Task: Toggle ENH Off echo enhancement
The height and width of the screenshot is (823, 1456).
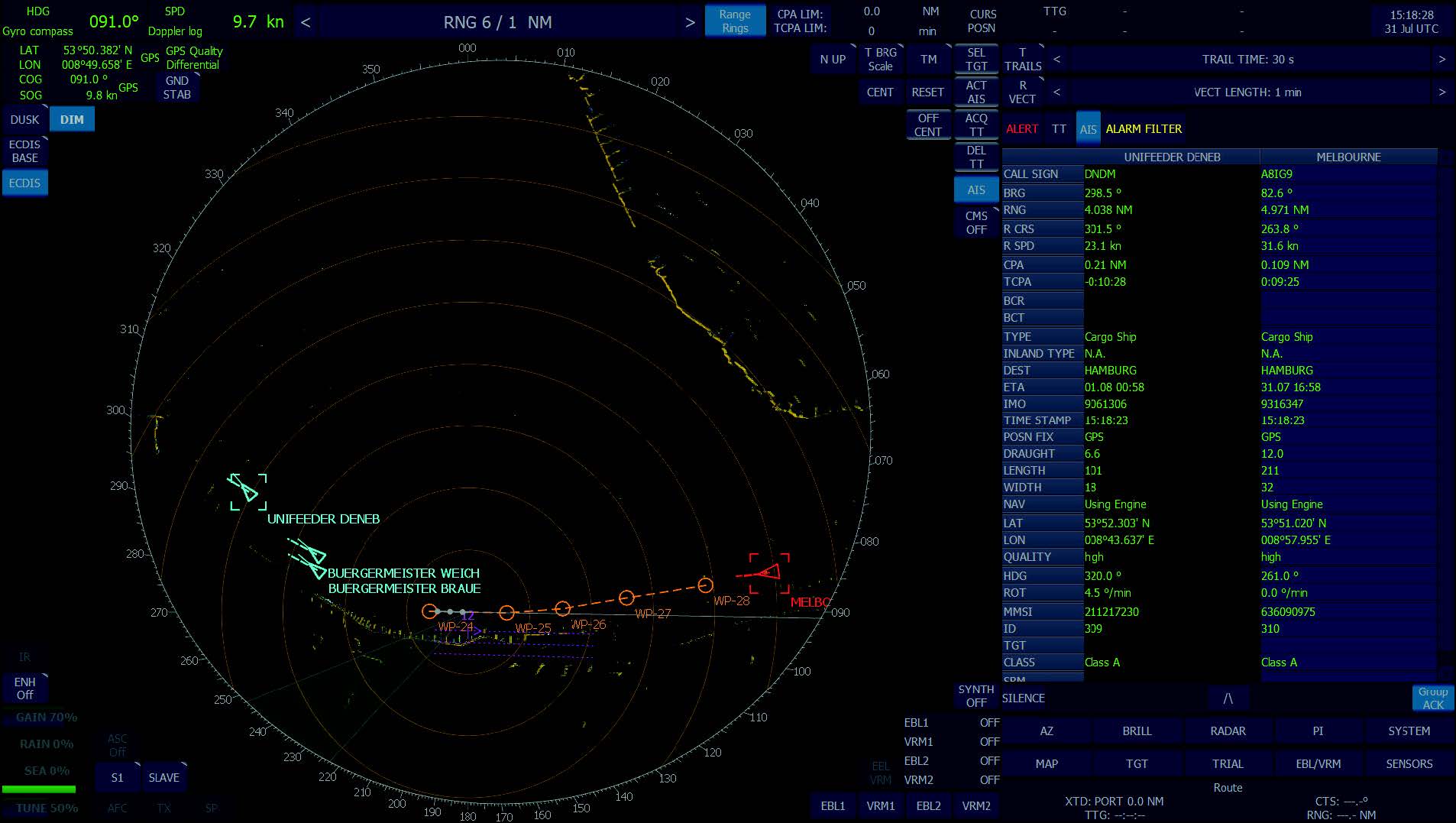Action: (x=24, y=688)
